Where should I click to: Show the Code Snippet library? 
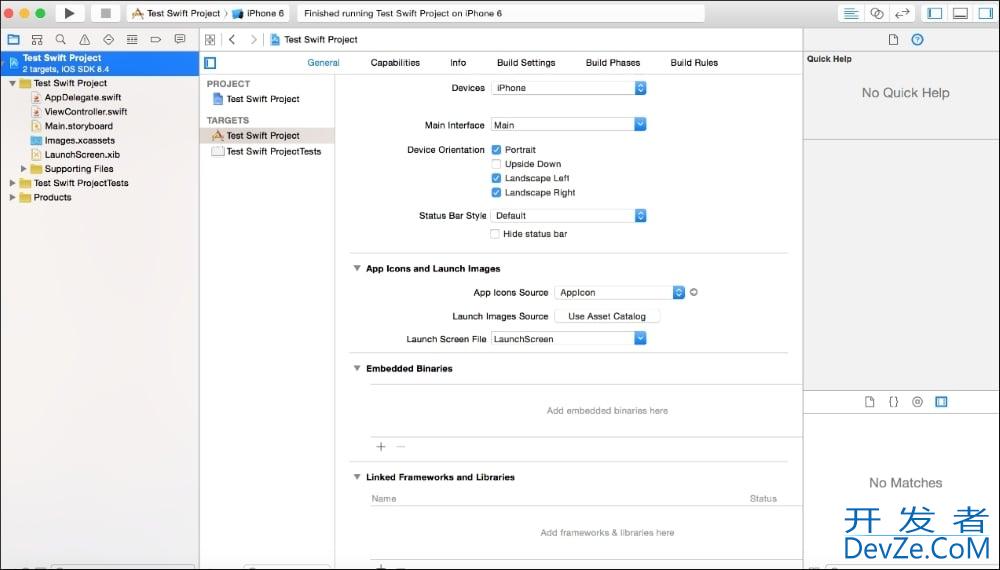[x=893, y=402]
